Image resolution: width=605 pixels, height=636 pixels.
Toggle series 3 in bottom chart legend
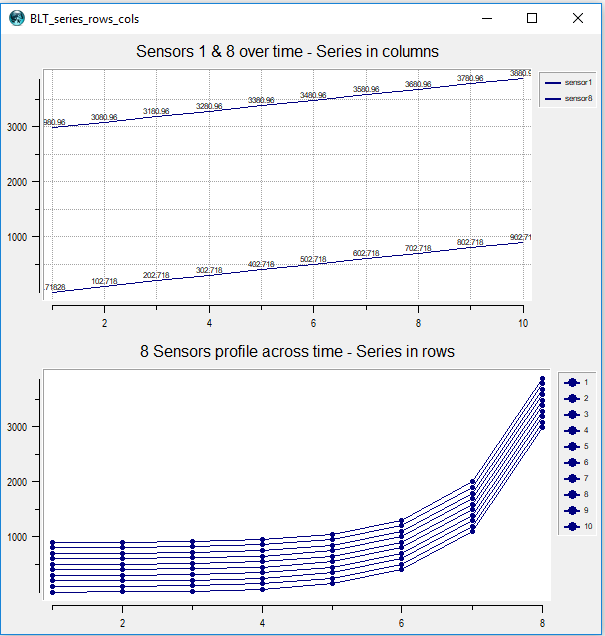[576, 414]
